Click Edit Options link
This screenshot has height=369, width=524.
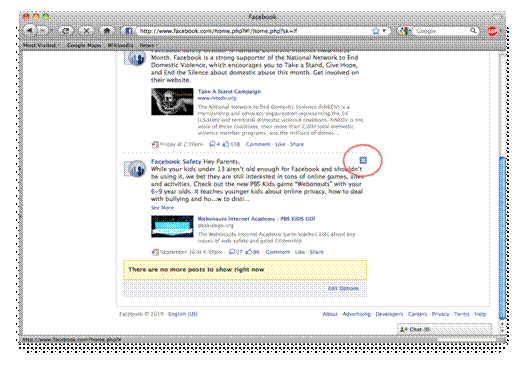[344, 288]
